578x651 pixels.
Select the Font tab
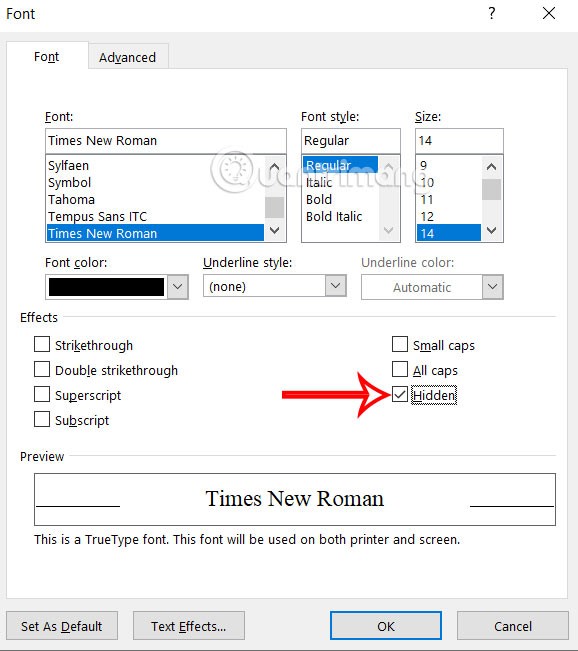pyautogui.click(x=47, y=56)
